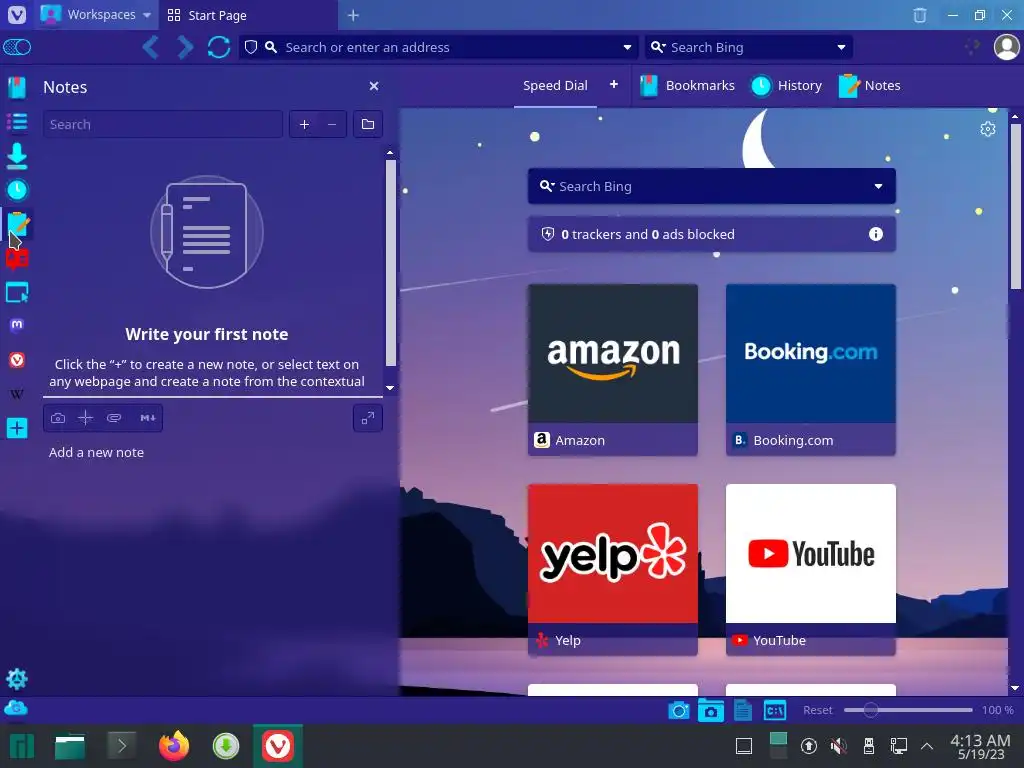Open the Mastodon web panel
The height and width of the screenshot is (768, 1024).
(x=17, y=325)
